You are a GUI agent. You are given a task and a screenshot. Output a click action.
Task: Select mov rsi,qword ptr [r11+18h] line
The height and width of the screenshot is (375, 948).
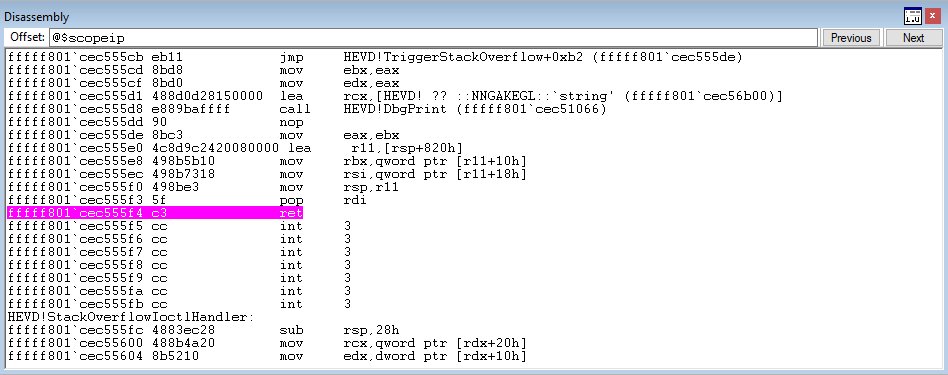pyautogui.click(x=267, y=174)
